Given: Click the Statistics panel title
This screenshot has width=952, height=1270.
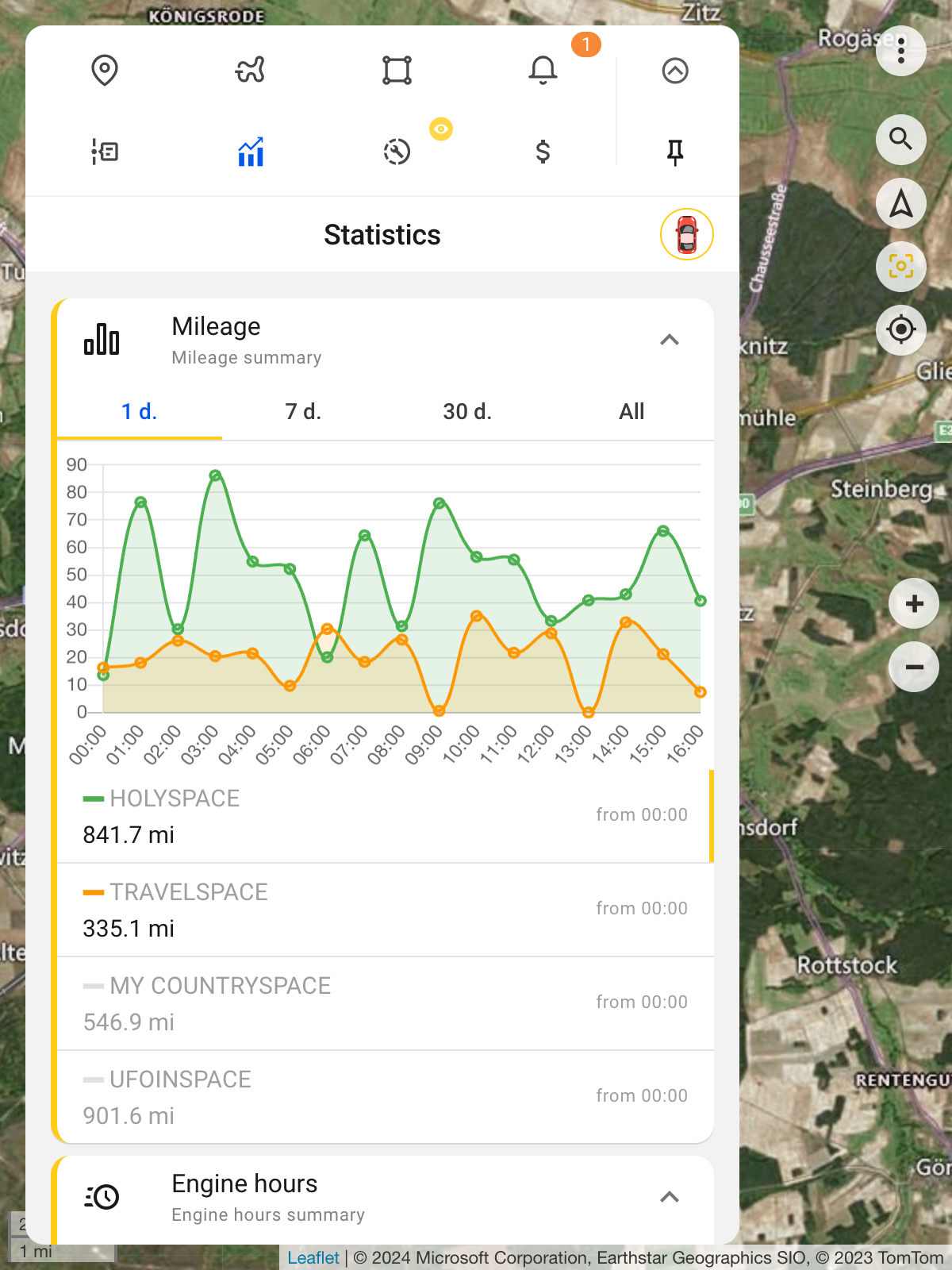Looking at the screenshot, I should tap(382, 235).
